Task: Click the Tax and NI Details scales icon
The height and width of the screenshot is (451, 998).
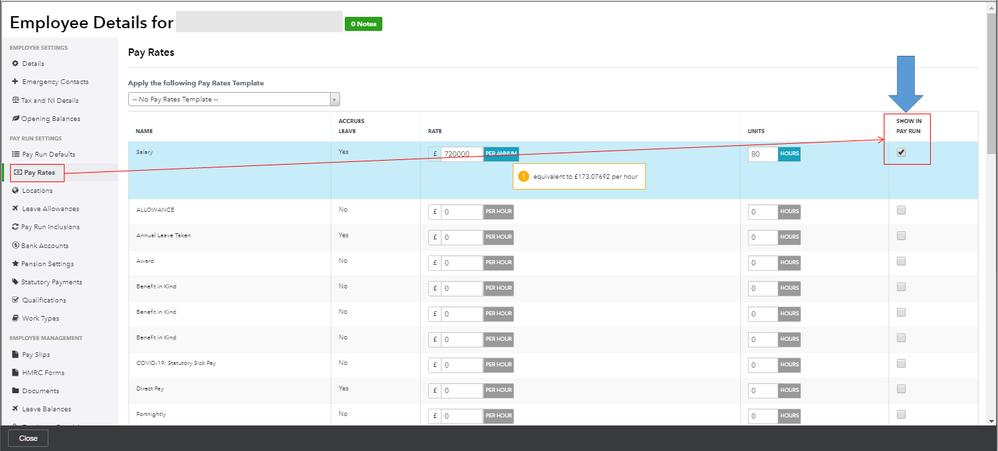Action: pos(16,101)
